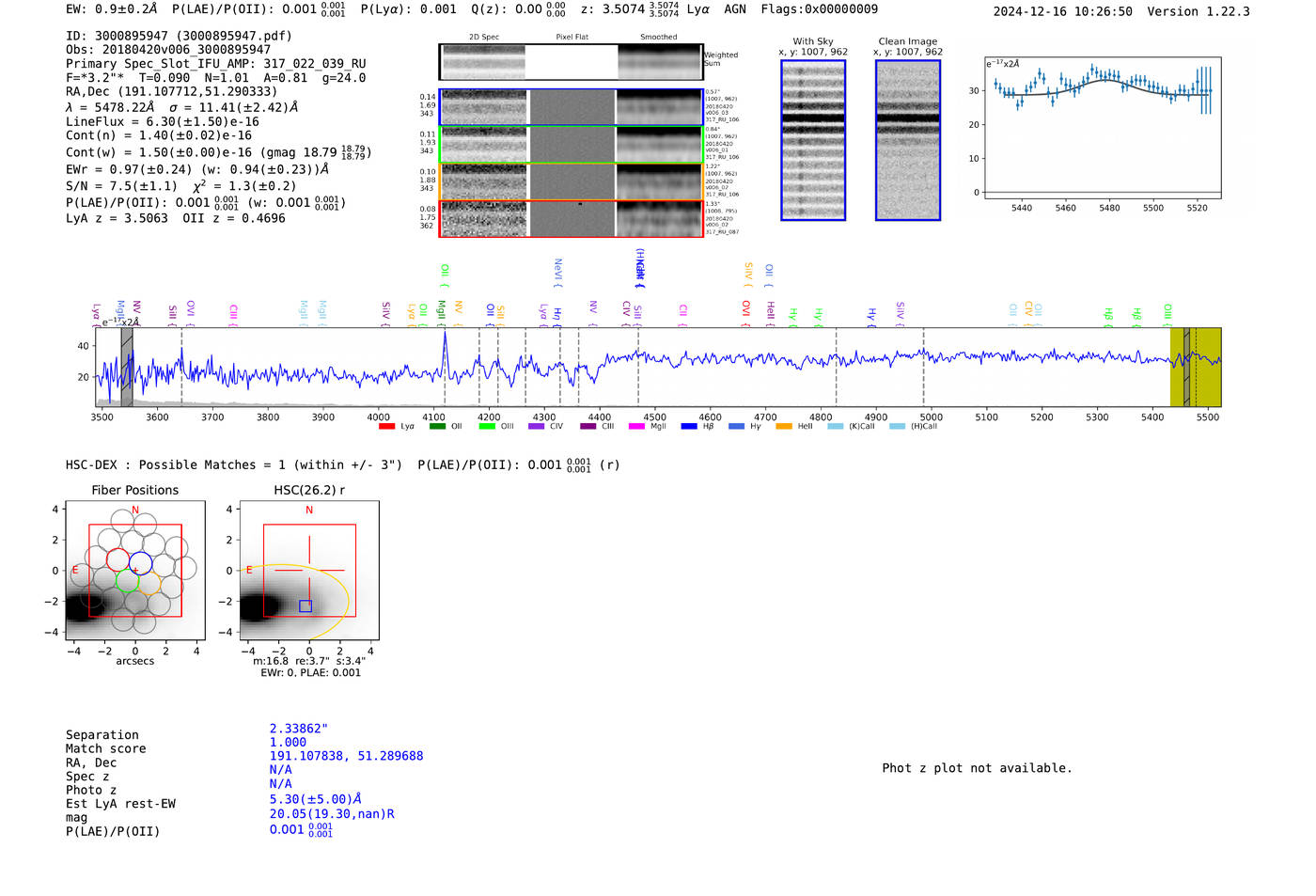Click the Obs: 20180420v006_3000895947 text

pos(168,50)
